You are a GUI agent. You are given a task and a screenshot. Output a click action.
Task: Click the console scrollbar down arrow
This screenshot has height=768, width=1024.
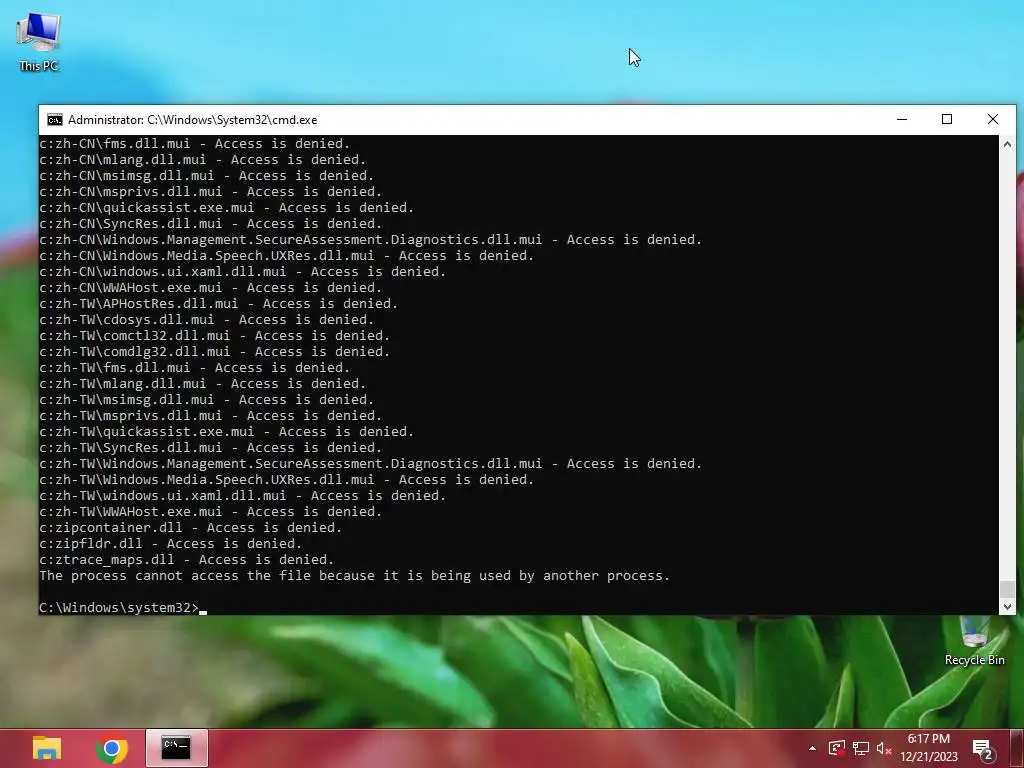tap(1007, 607)
